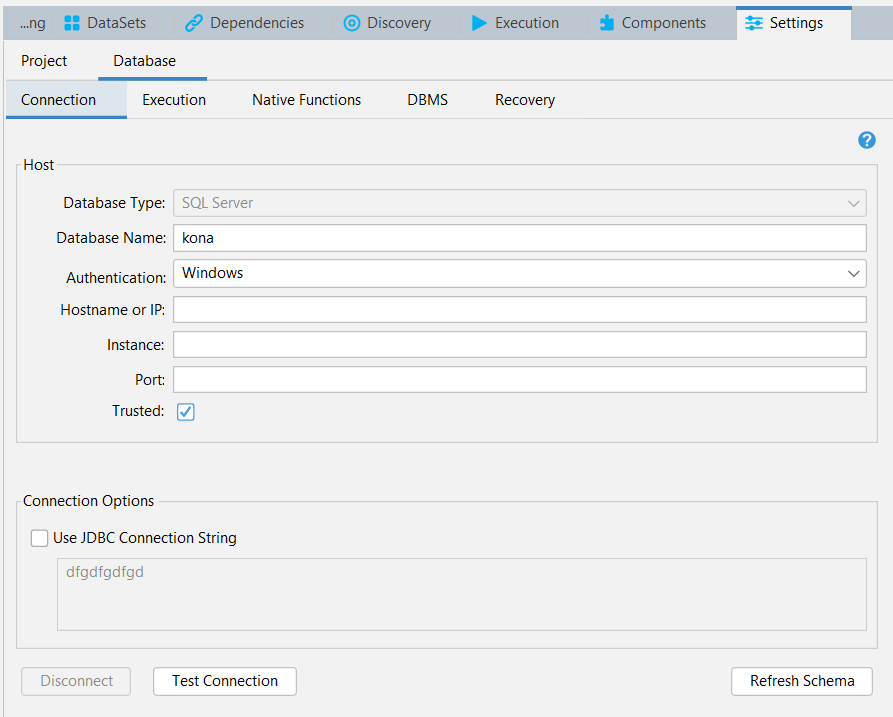Click the DataSets grid icon
The width and height of the screenshot is (893, 717).
pyautogui.click(x=72, y=23)
